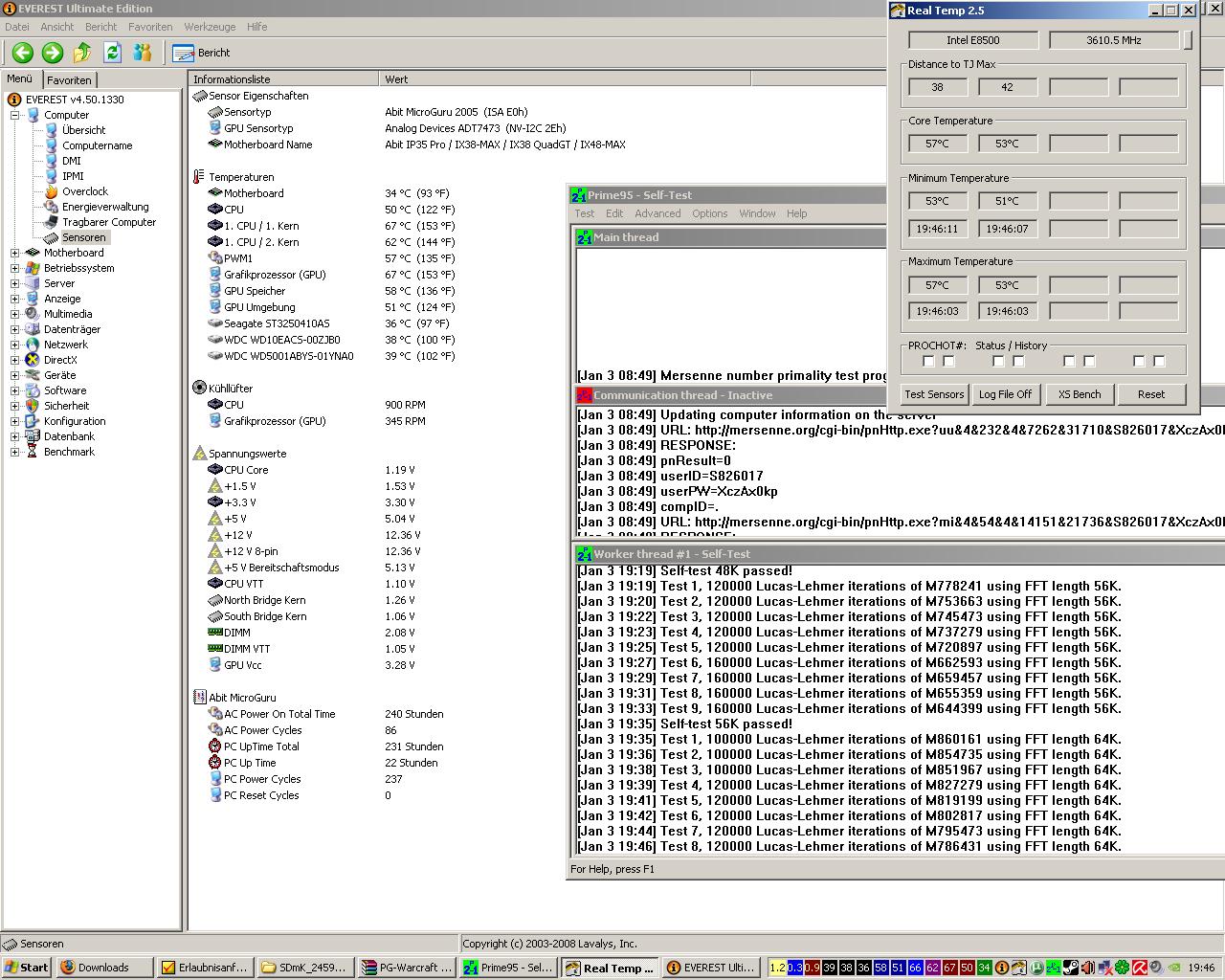Tick the rightmost PROCHOT# History checkbox in Real Temp
Image resolution: width=1225 pixels, height=980 pixels.
coord(1159,361)
